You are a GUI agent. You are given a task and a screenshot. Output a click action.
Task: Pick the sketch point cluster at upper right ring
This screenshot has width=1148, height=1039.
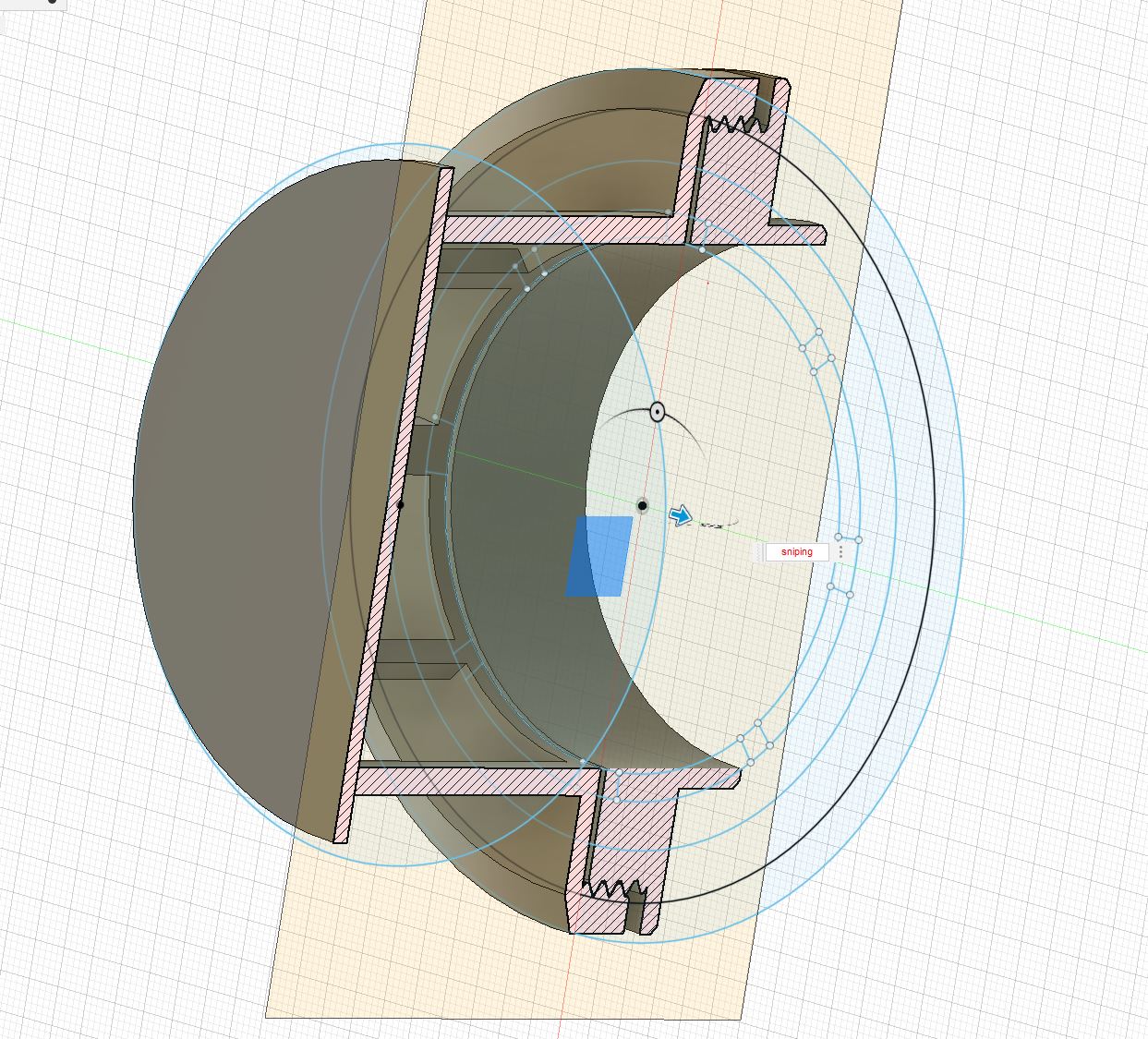(x=816, y=352)
